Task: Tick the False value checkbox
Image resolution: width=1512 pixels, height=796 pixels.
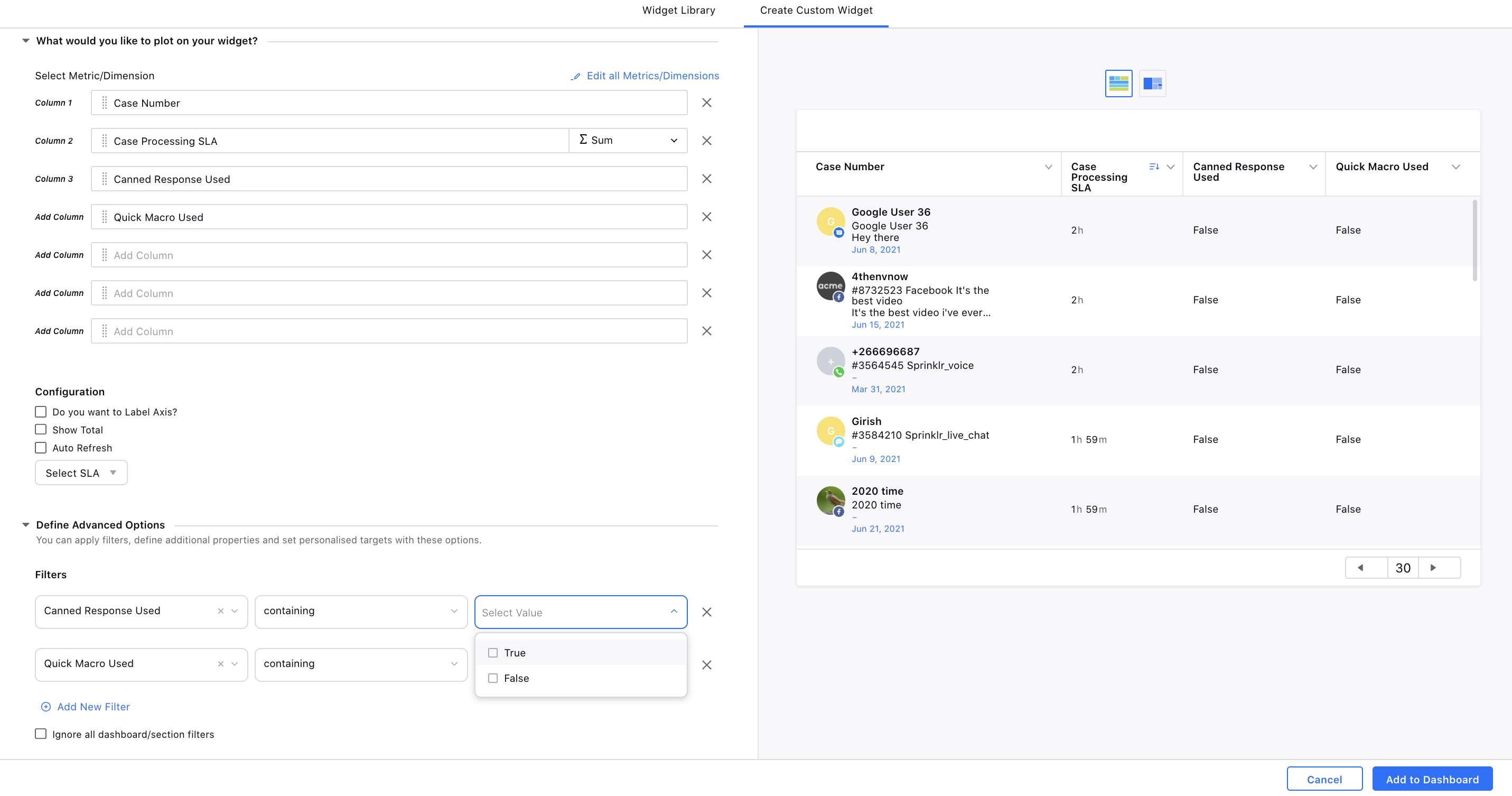Action: tap(493, 678)
